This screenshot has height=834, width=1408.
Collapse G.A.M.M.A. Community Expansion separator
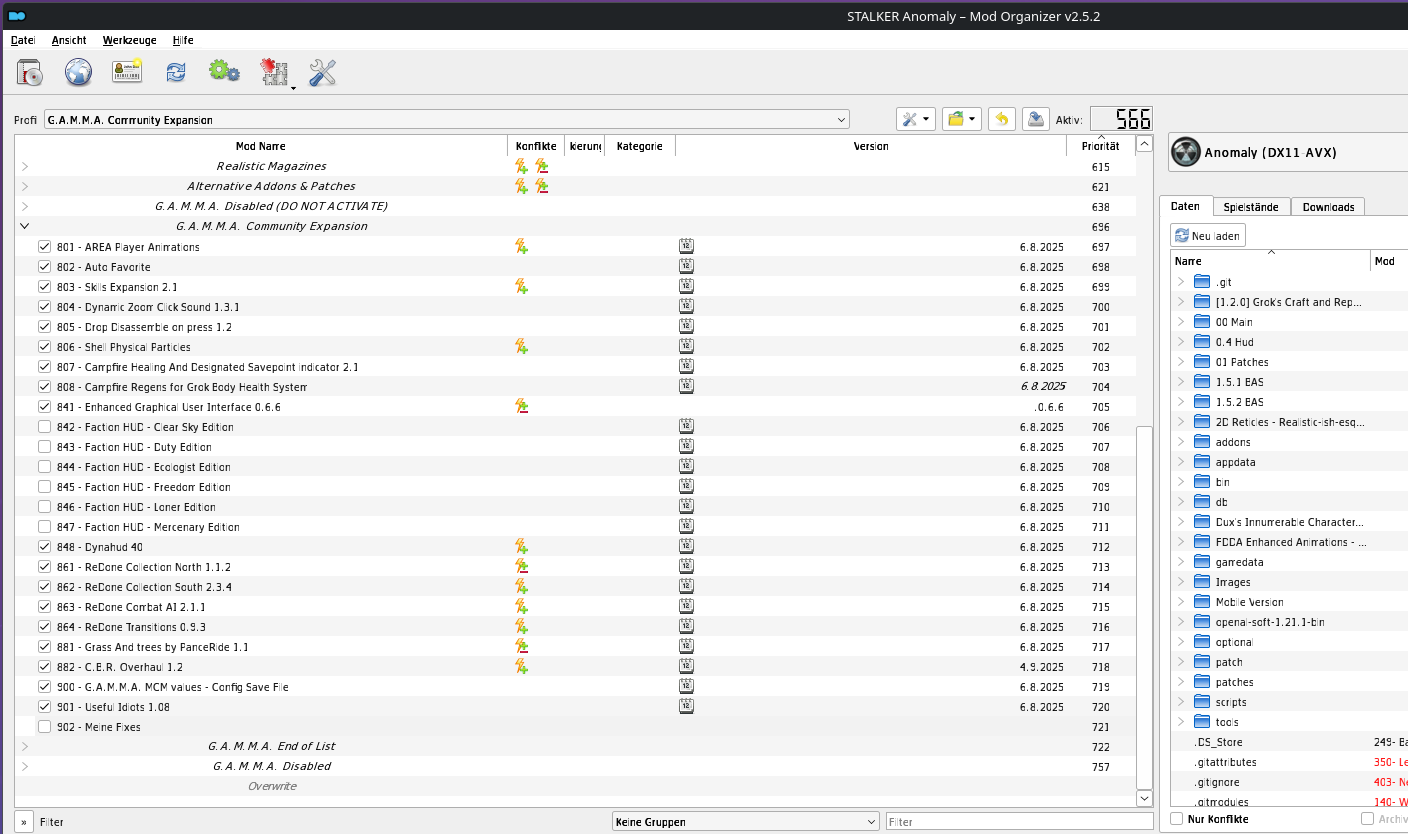(x=25, y=226)
